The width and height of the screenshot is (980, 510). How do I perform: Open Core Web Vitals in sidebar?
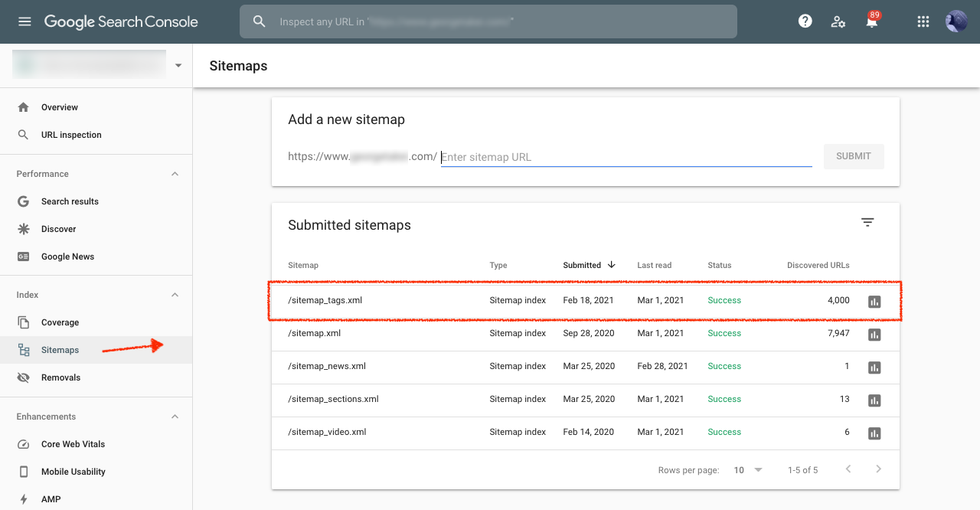72,444
